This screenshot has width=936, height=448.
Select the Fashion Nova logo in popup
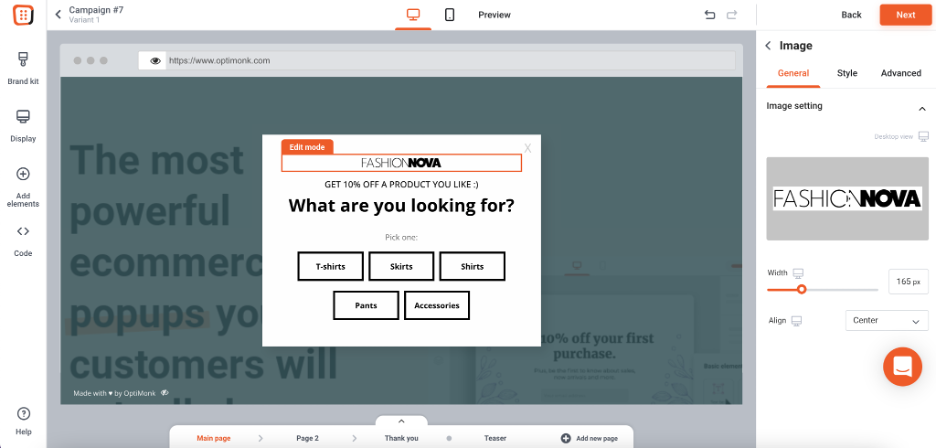click(401, 162)
